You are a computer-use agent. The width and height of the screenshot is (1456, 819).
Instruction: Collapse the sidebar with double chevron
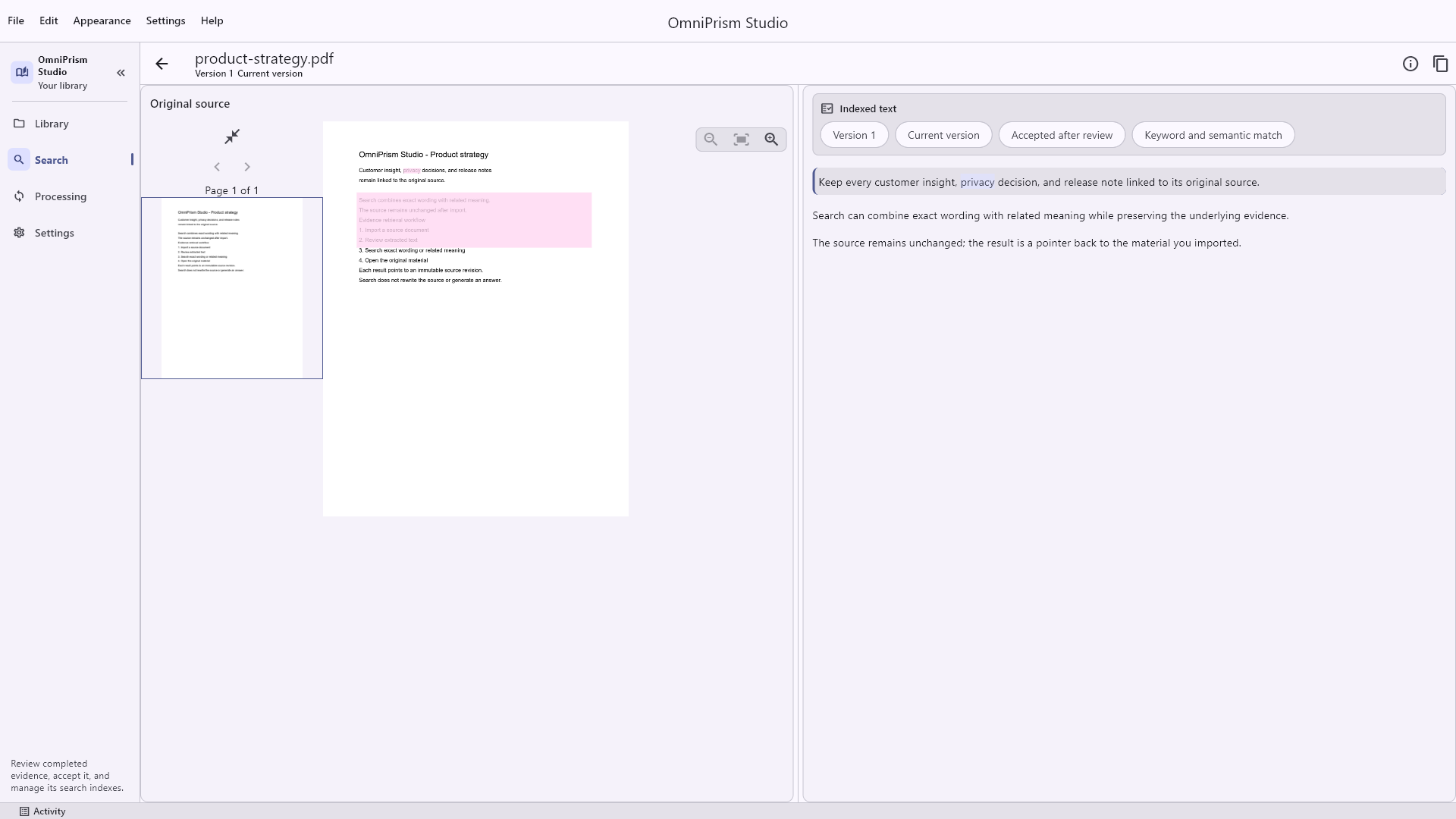121,73
